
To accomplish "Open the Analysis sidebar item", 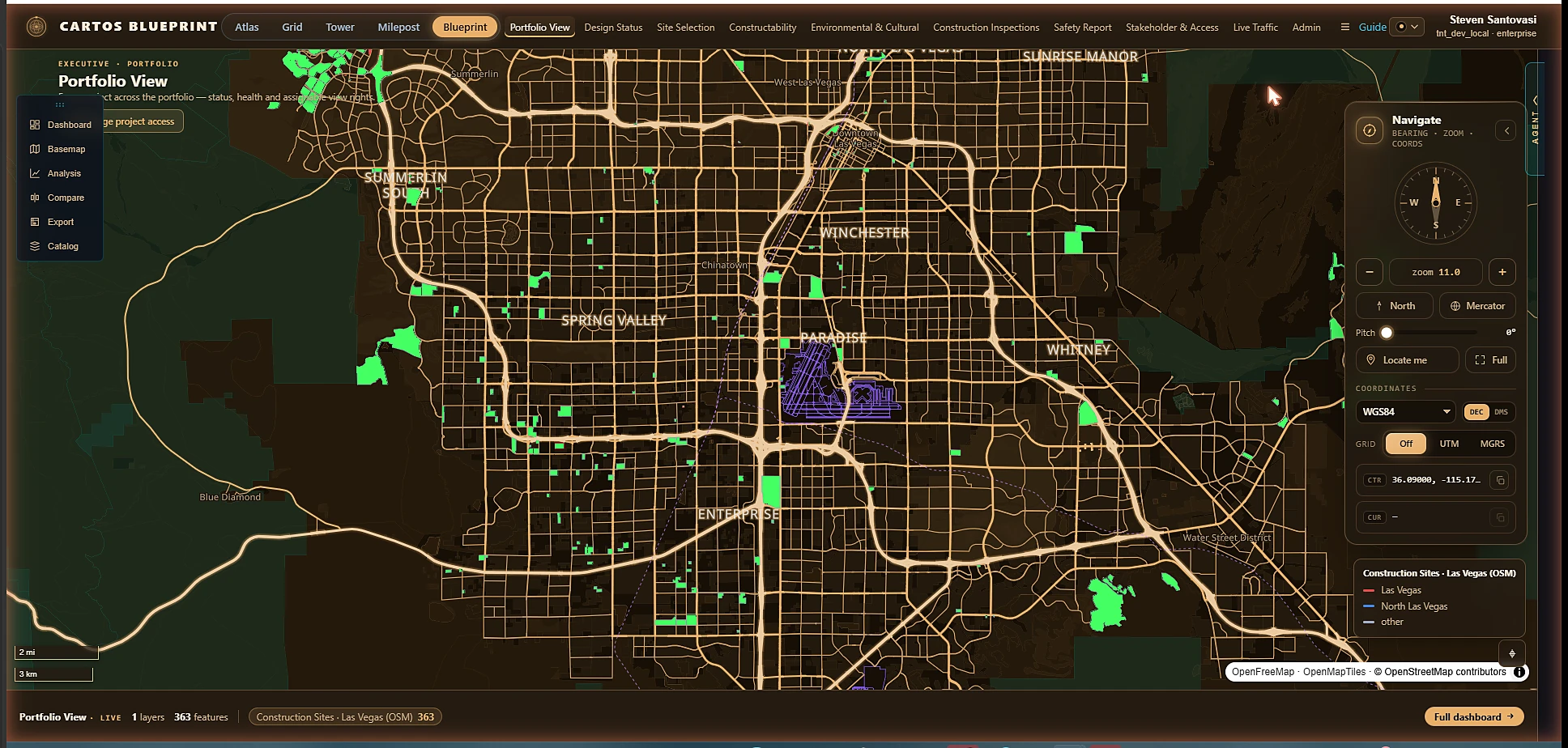I will pos(61,173).
